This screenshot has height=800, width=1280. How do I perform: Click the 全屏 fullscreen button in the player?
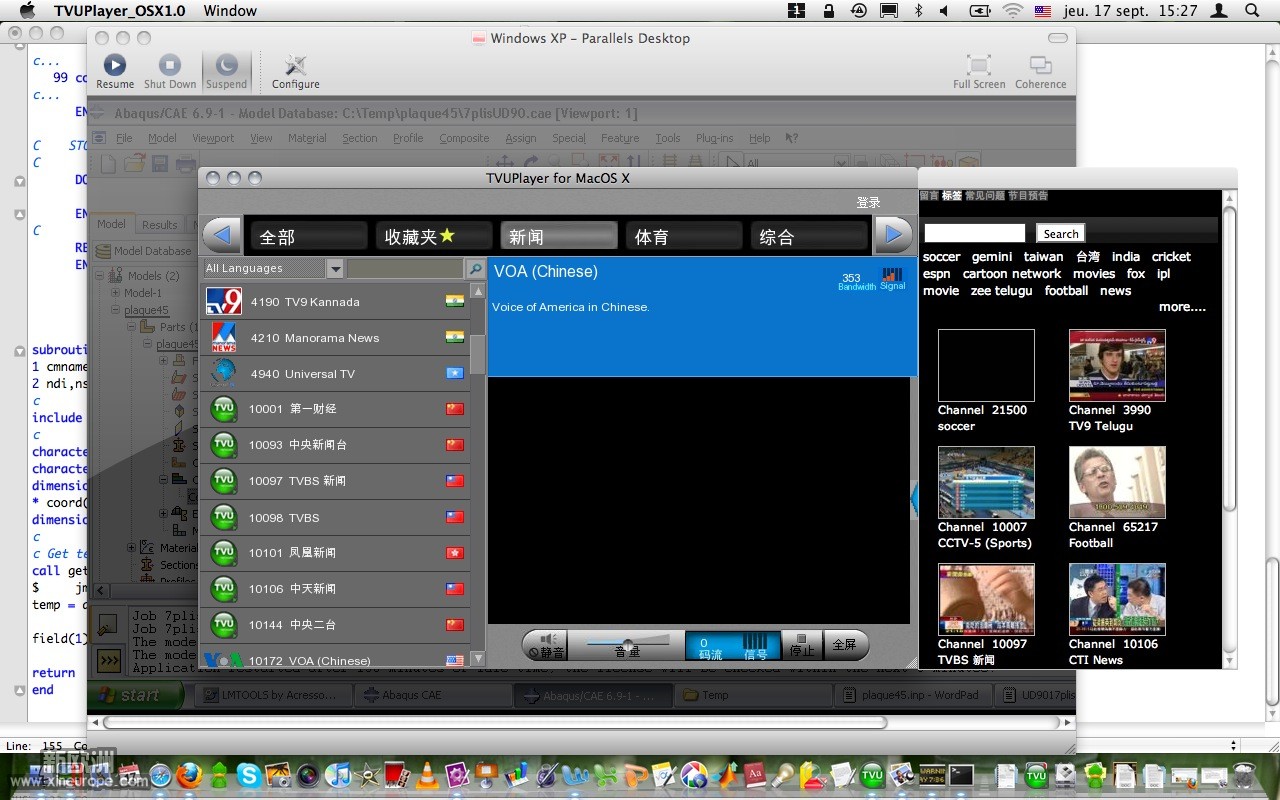[x=845, y=645]
